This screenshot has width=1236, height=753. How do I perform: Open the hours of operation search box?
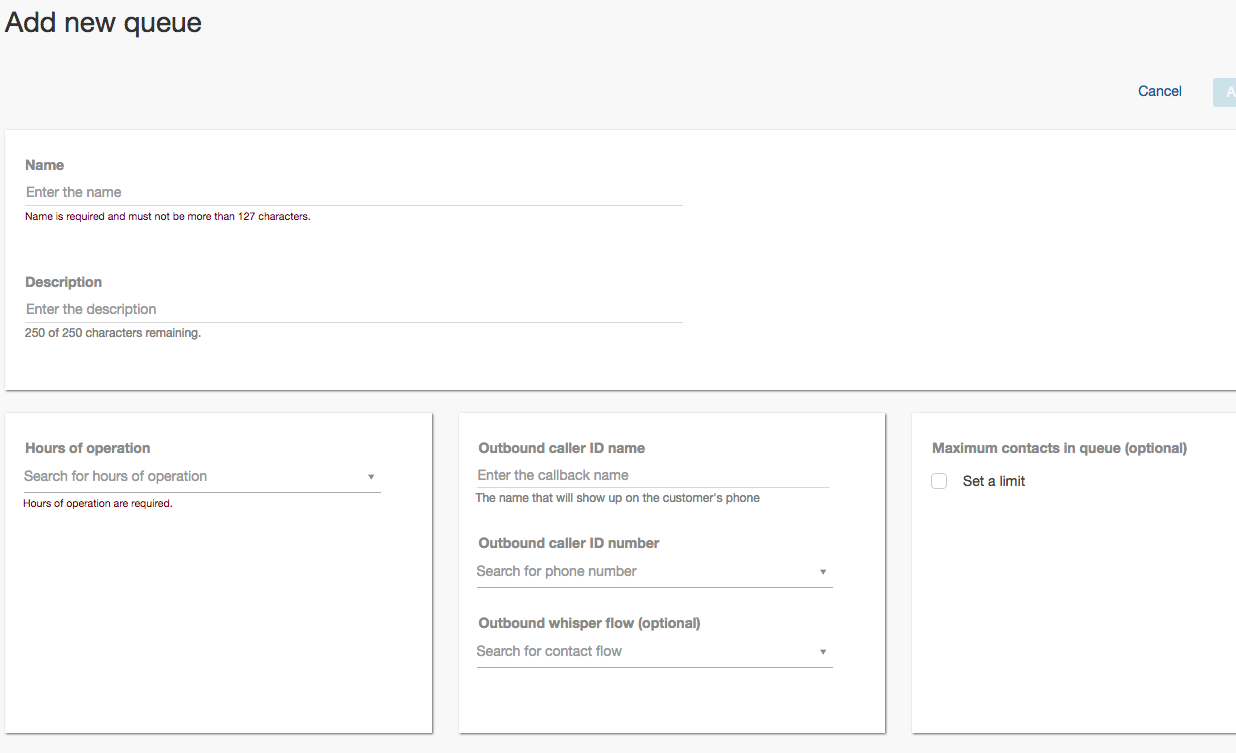[x=190, y=477]
